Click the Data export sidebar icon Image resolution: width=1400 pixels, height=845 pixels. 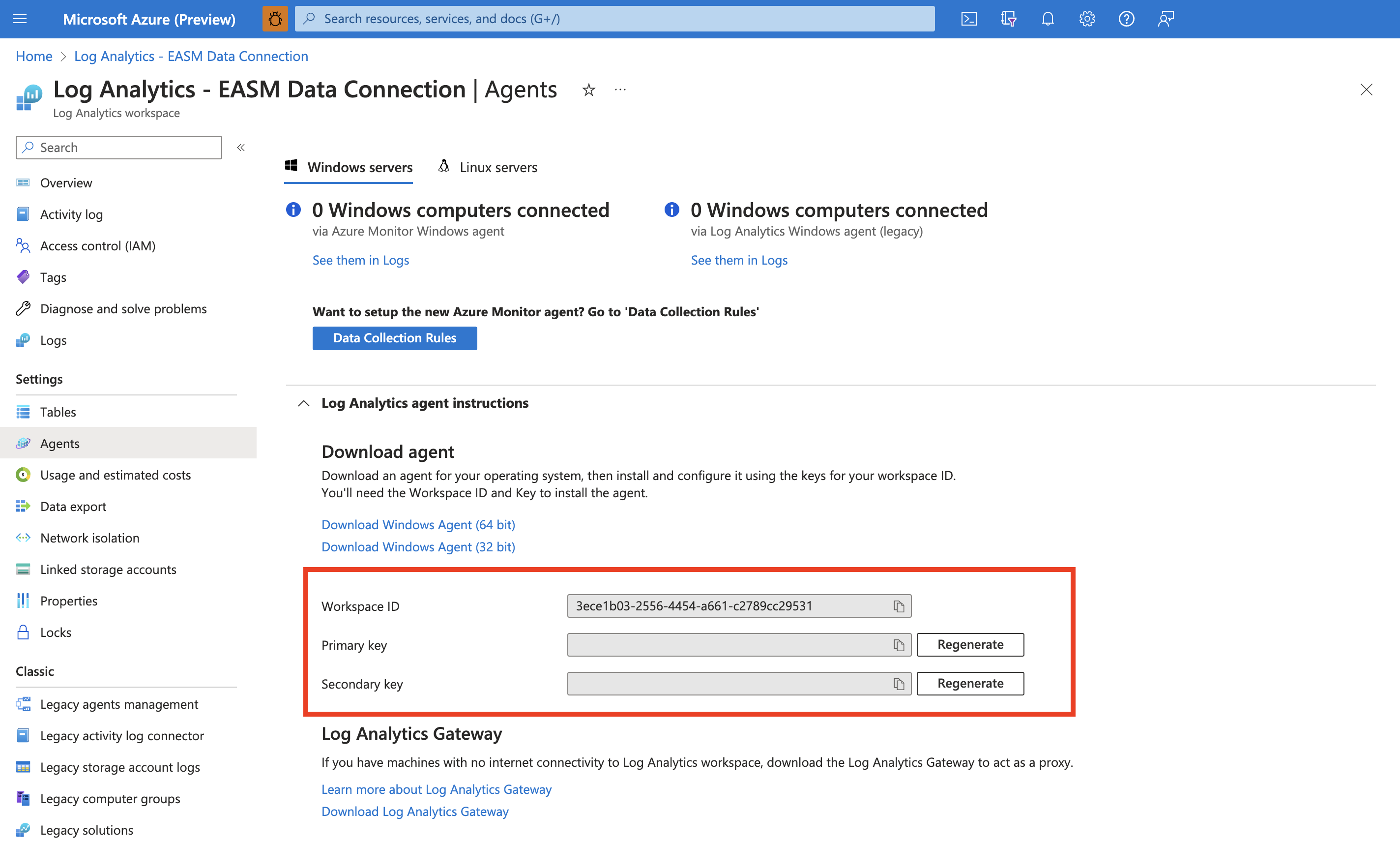pos(22,506)
